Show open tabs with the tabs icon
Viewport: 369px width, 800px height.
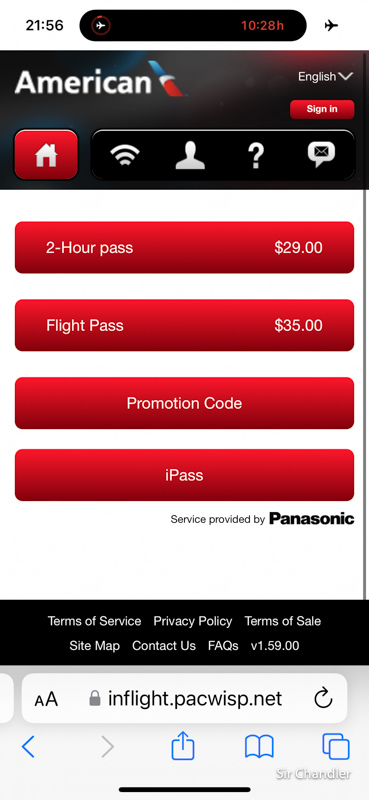(336, 747)
